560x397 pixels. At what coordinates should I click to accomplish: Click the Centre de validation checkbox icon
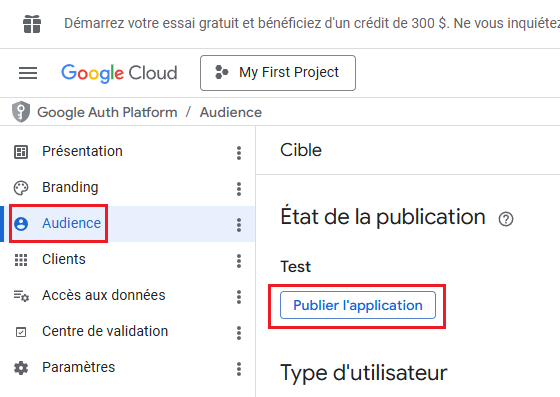tap(21, 332)
